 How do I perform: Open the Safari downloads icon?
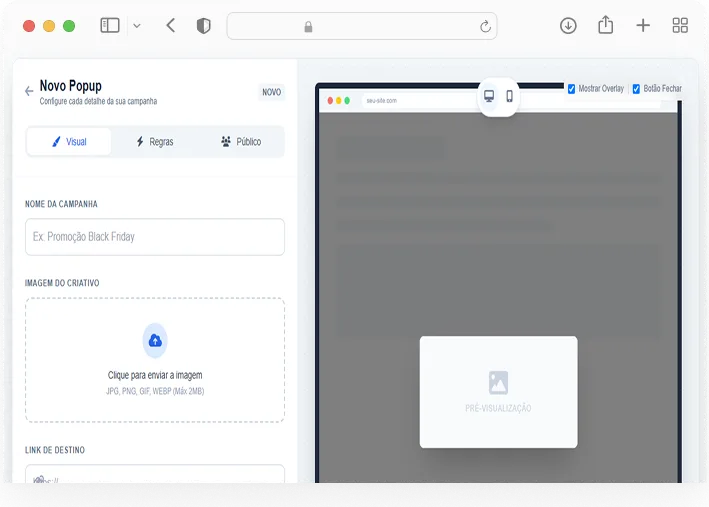pos(568,26)
